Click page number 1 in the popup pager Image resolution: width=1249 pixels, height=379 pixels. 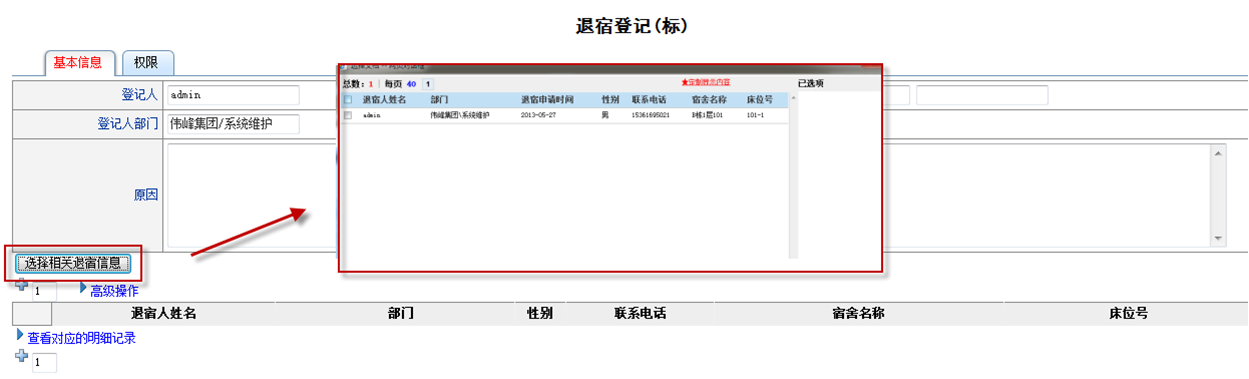[428, 84]
